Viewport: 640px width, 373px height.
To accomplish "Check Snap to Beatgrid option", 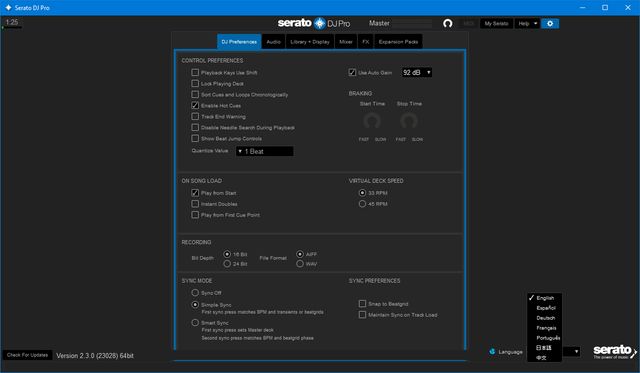I will (x=362, y=304).
